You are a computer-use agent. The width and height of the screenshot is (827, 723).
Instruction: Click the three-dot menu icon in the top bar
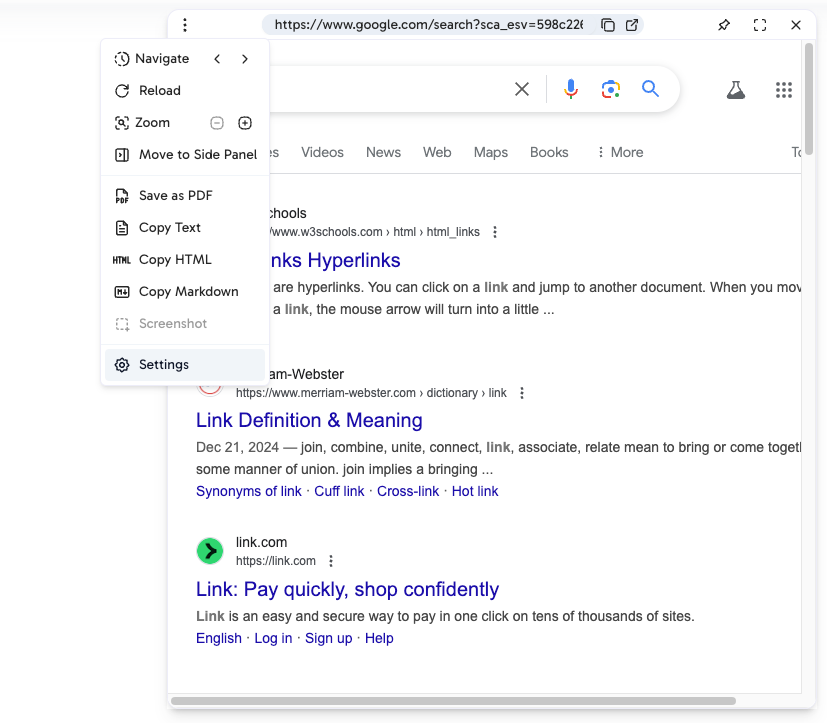pos(185,25)
